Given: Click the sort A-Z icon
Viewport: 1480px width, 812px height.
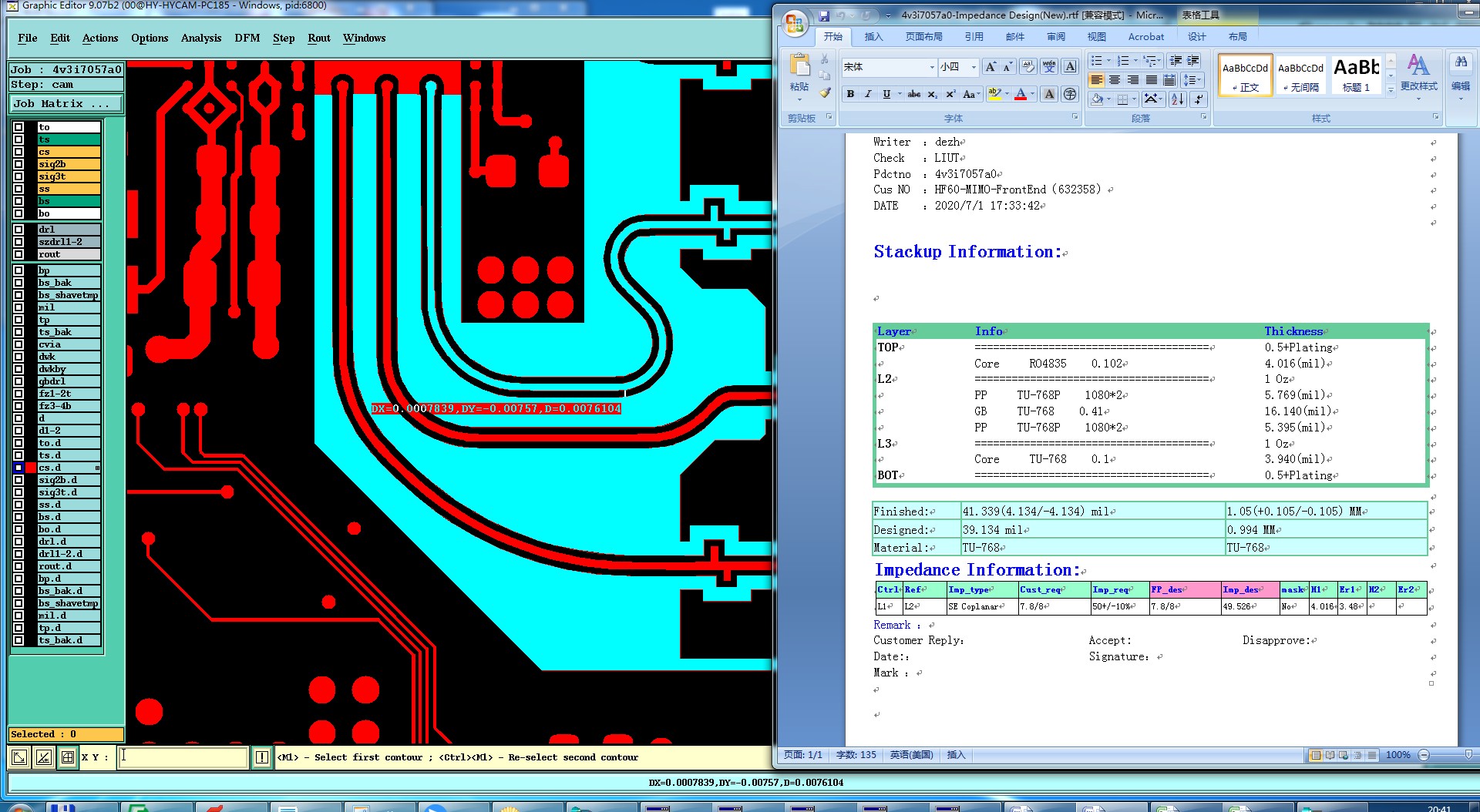Looking at the screenshot, I should (x=1177, y=99).
